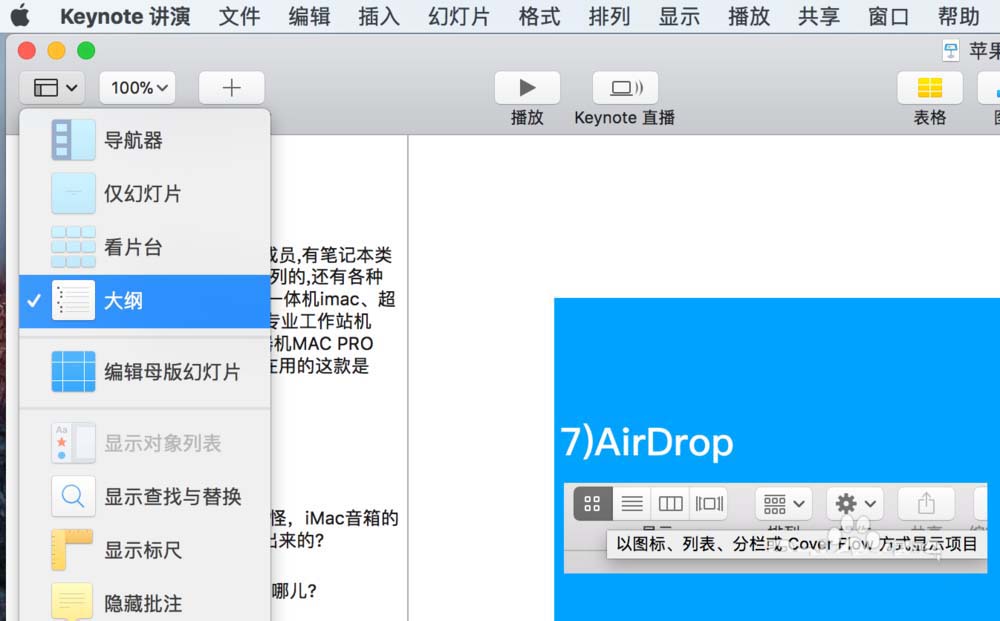Click outline text containing 一体机imac
Image resolution: width=1000 pixels, height=621 pixels.
332,299
